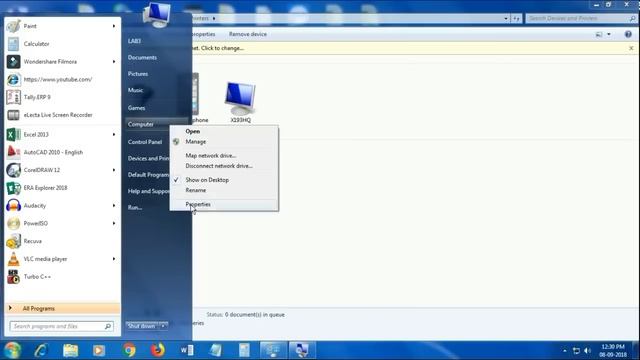The height and width of the screenshot is (360, 640).
Task: Open Games from the Start menu
Action: tap(136, 108)
